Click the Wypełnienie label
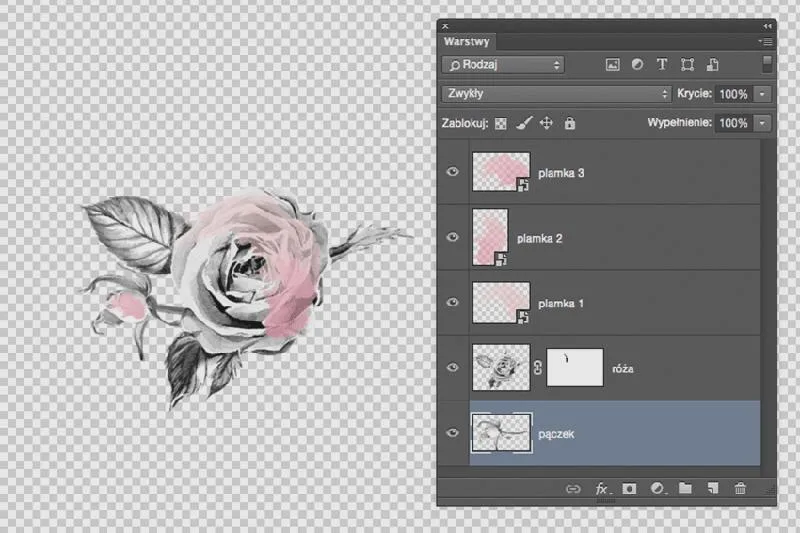Image resolution: width=800 pixels, height=533 pixels. (679, 123)
